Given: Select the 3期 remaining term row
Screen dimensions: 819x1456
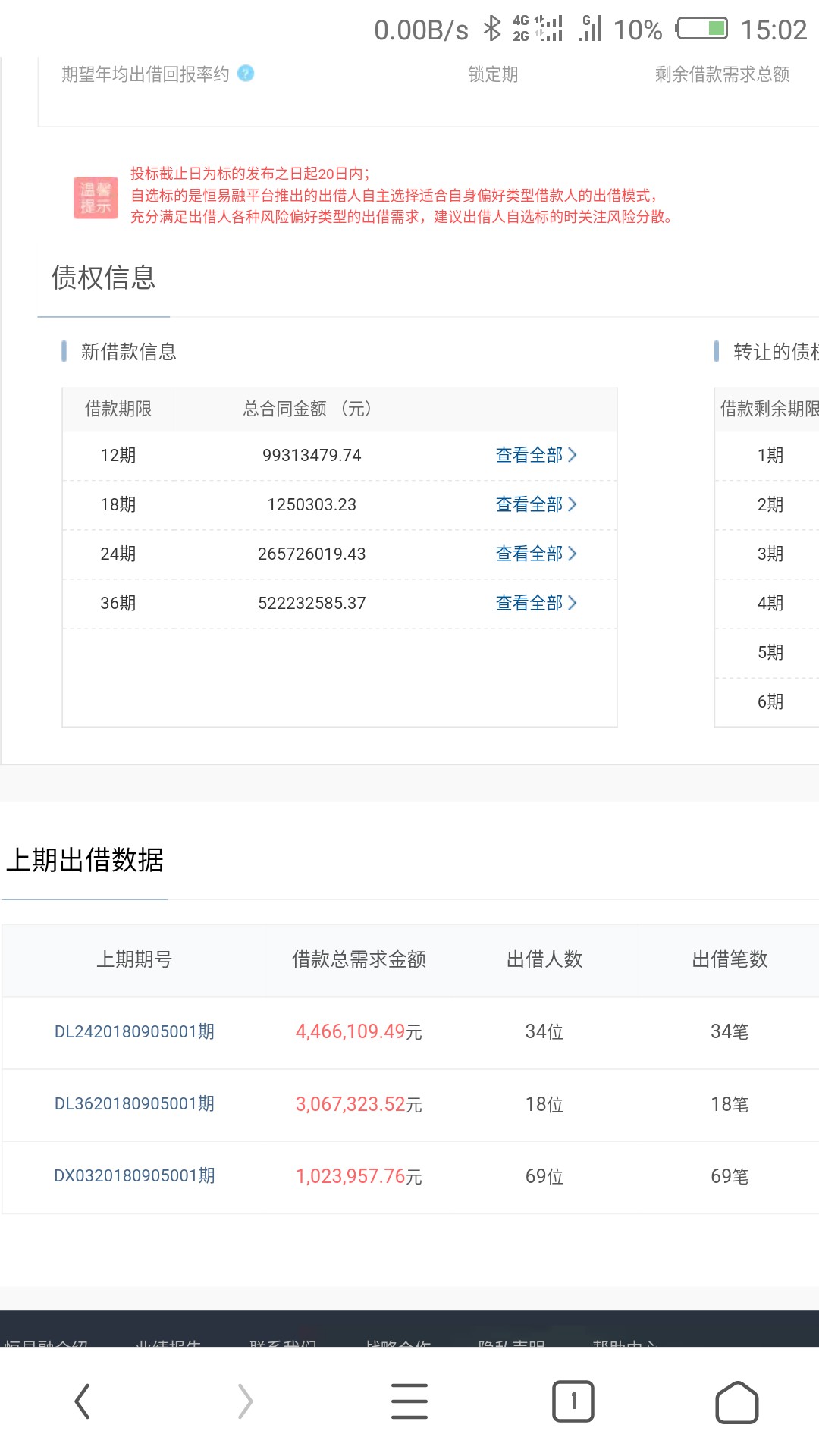Looking at the screenshot, I should pyautogui.click(x=770, y=554).
